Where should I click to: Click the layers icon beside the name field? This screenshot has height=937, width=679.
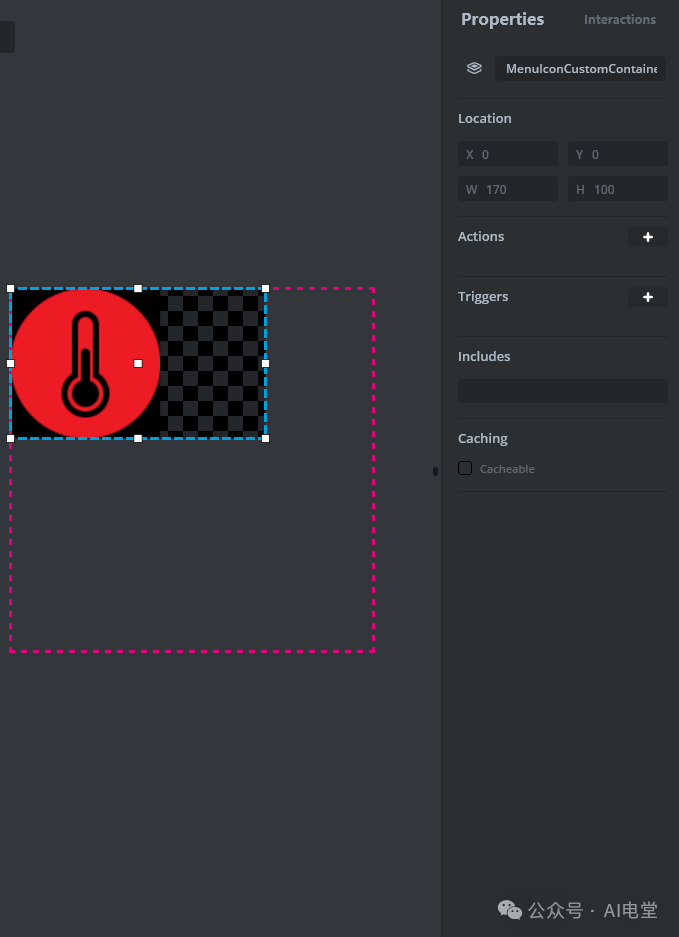tap(474, 69)
